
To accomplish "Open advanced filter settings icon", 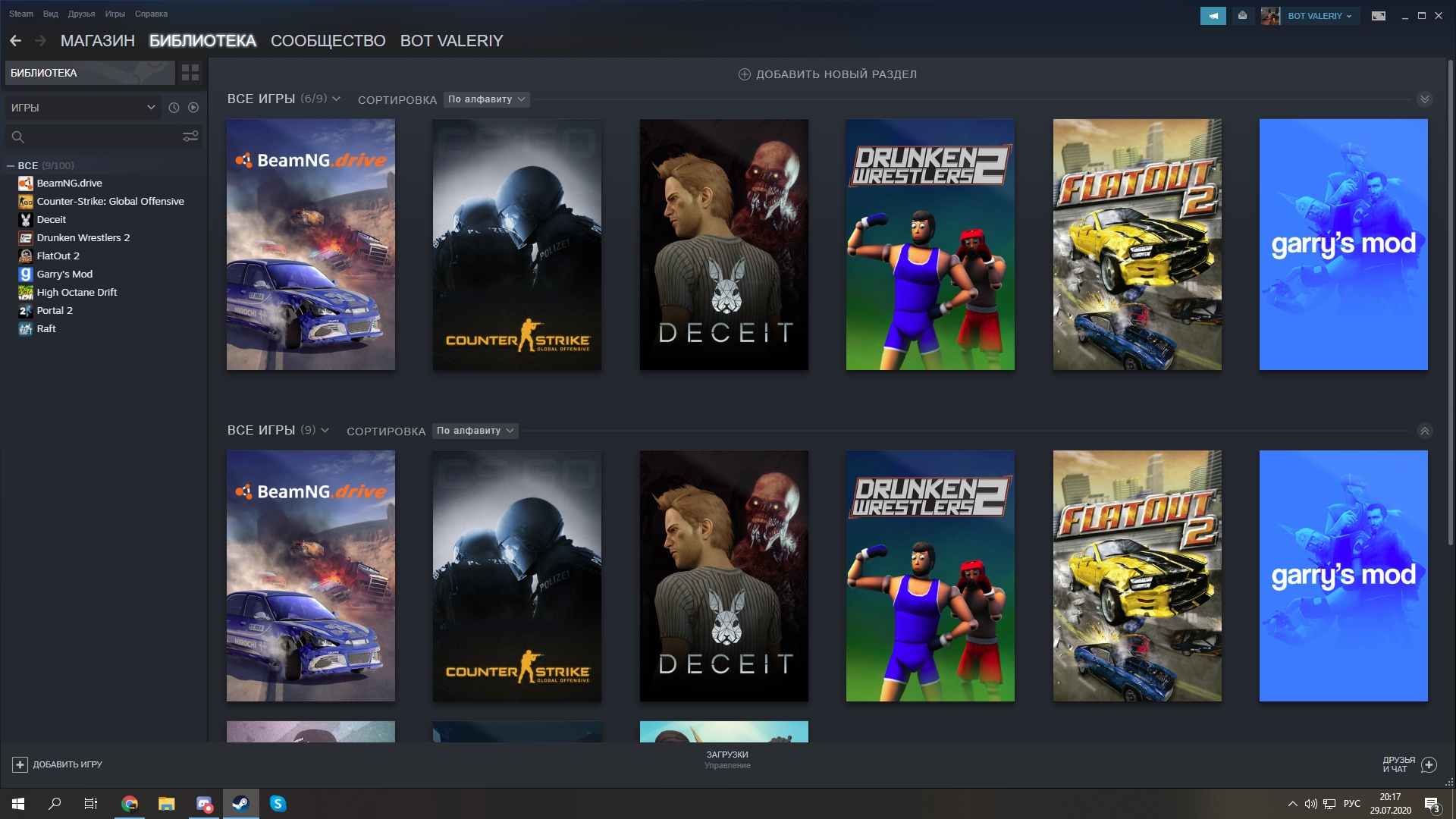I will [190, 136].
